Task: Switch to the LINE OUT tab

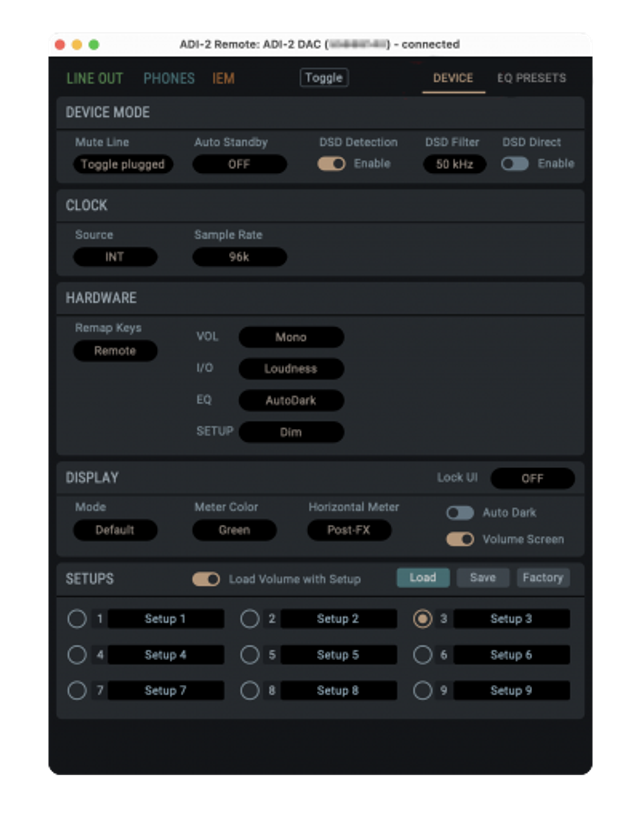Action: click(x=95, y=79)
